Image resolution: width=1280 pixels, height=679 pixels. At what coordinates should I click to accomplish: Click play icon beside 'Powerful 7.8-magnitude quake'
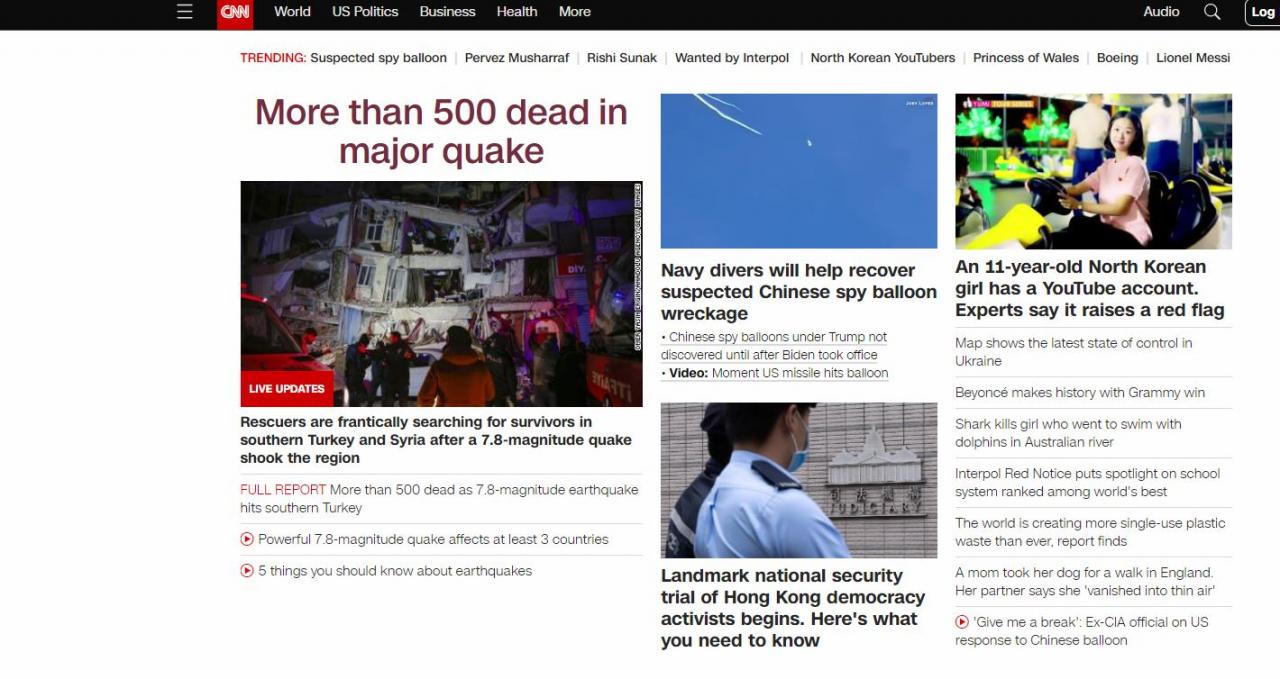(247, 539)
